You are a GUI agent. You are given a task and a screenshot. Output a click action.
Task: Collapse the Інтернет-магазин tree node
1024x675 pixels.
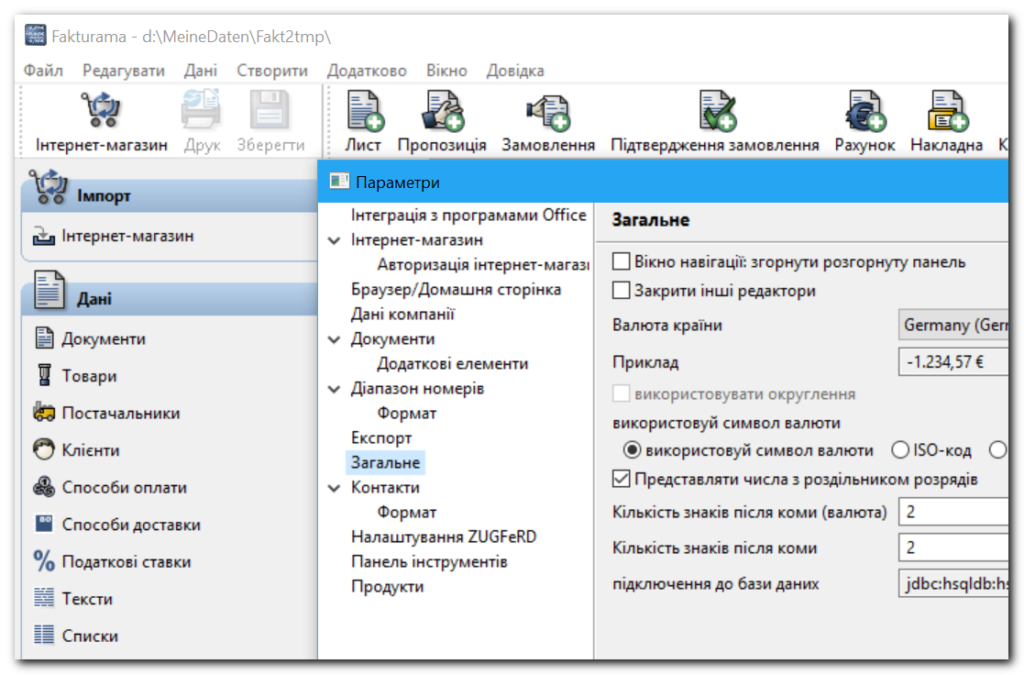[x=334, y=240]
